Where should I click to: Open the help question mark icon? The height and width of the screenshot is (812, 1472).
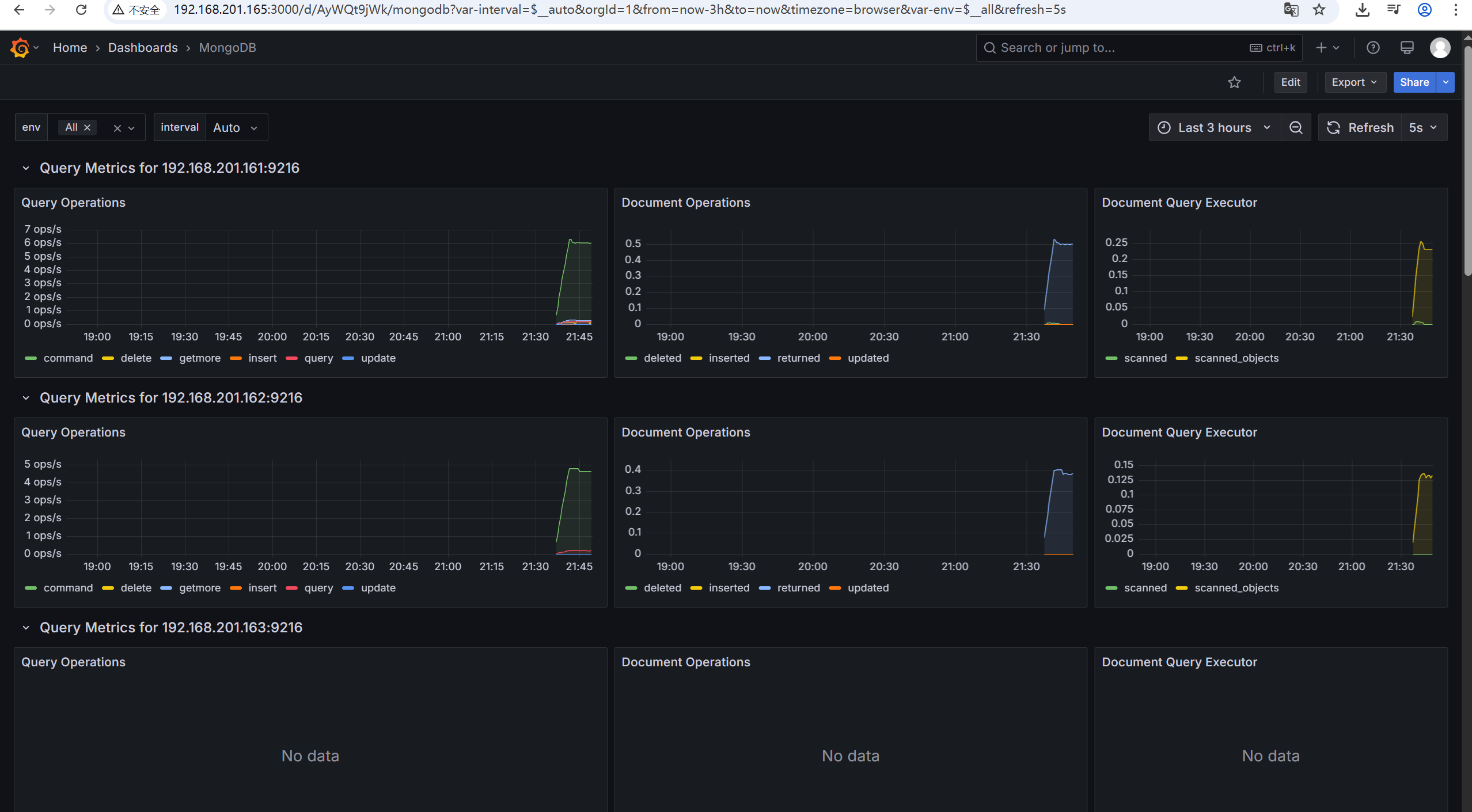(x=1373, y=48)
